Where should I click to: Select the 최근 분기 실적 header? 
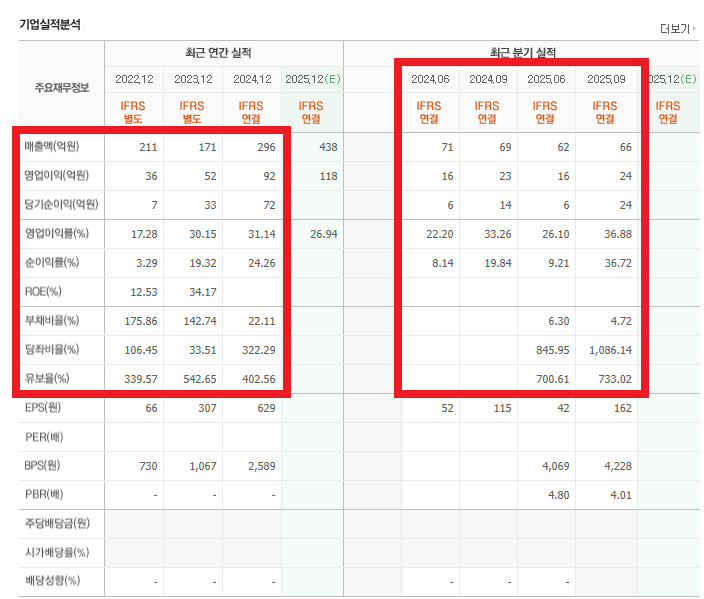coord(522,52)
